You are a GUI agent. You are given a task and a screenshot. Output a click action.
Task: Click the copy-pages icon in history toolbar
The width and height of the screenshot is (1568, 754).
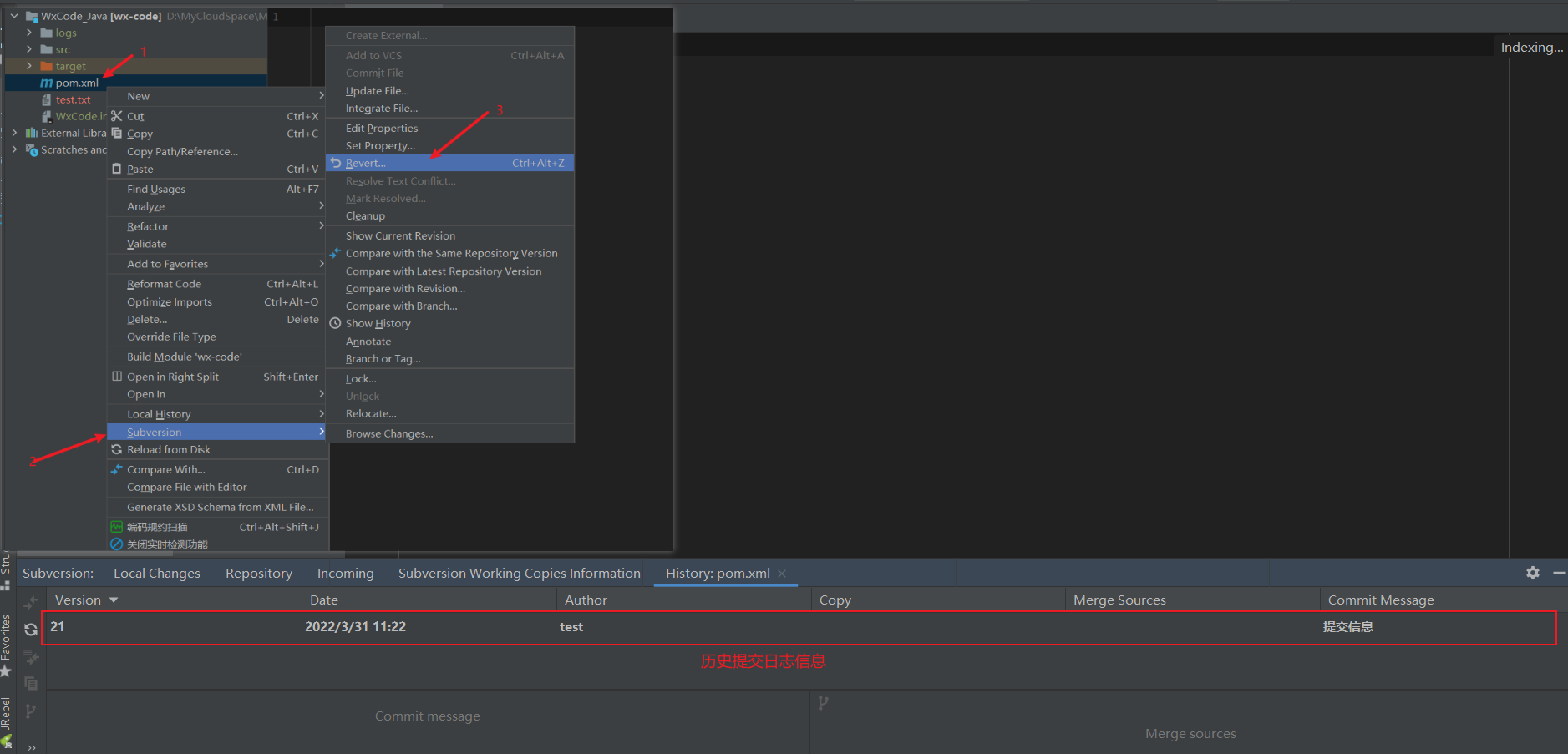point(31,684)
